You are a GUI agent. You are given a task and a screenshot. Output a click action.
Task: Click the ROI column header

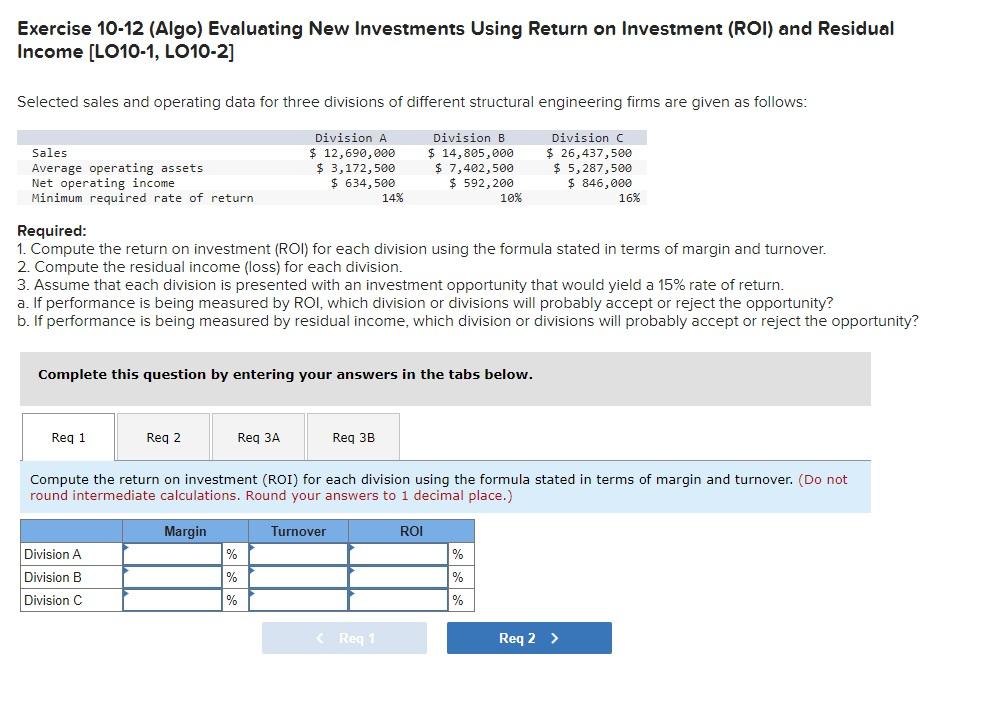pyautogui.click(x=411, y=531)
